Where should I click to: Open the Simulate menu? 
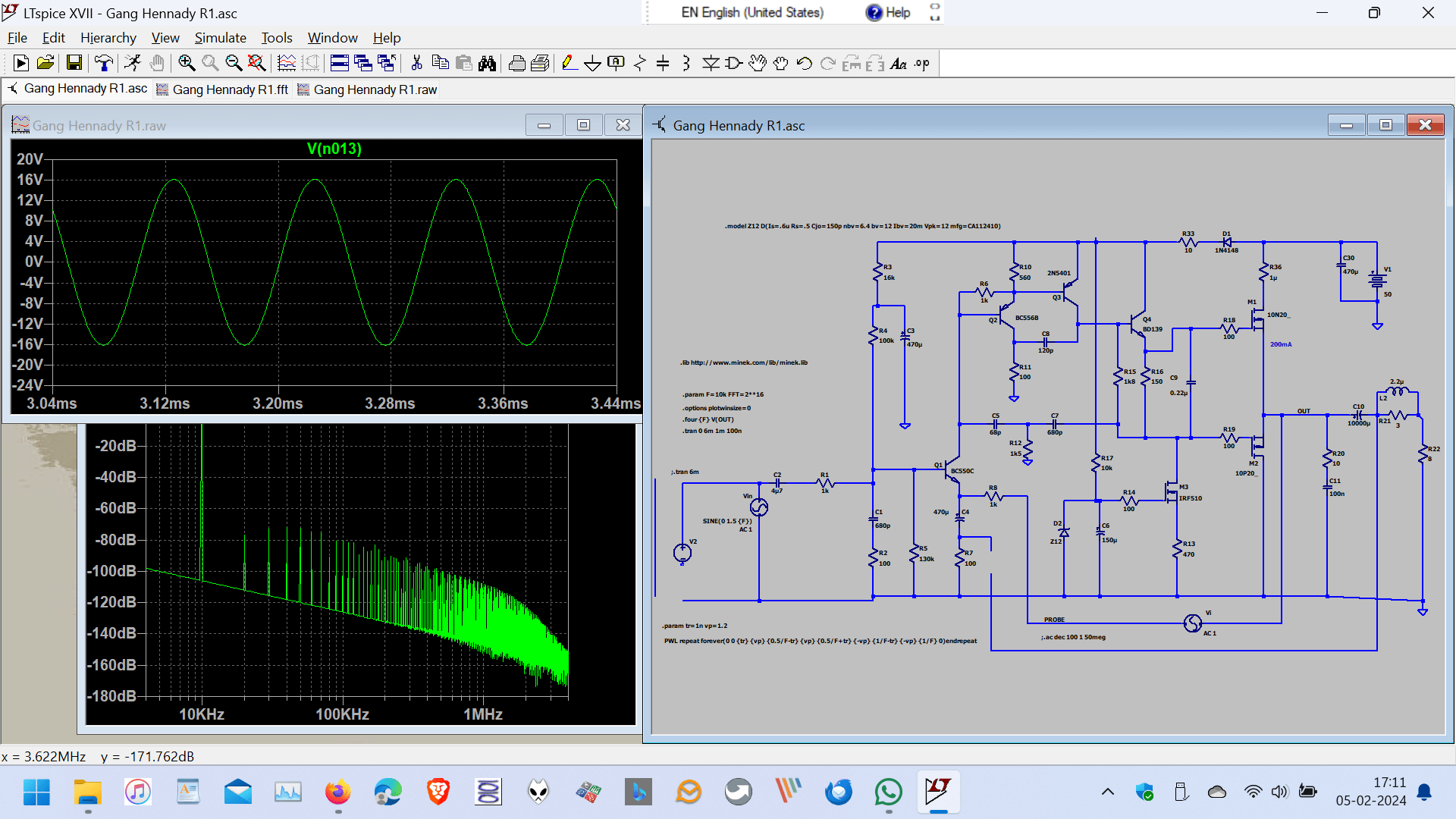(x=220, y=38)
